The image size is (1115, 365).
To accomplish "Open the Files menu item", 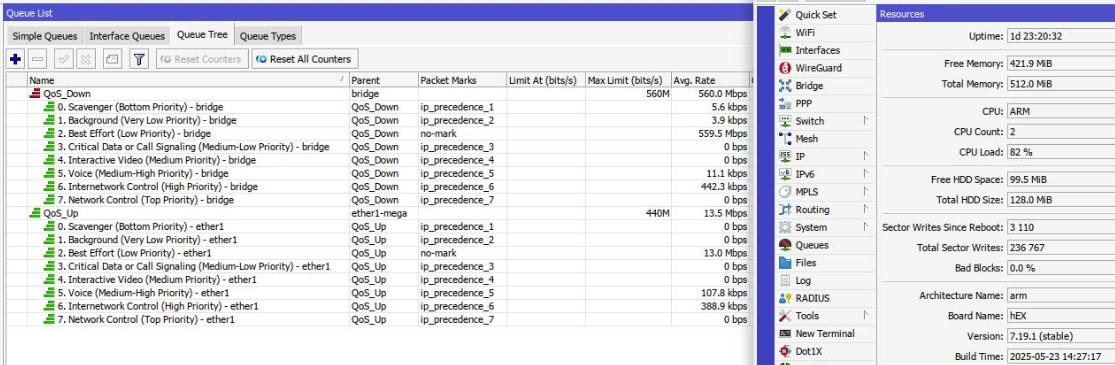I will point(806,263).
